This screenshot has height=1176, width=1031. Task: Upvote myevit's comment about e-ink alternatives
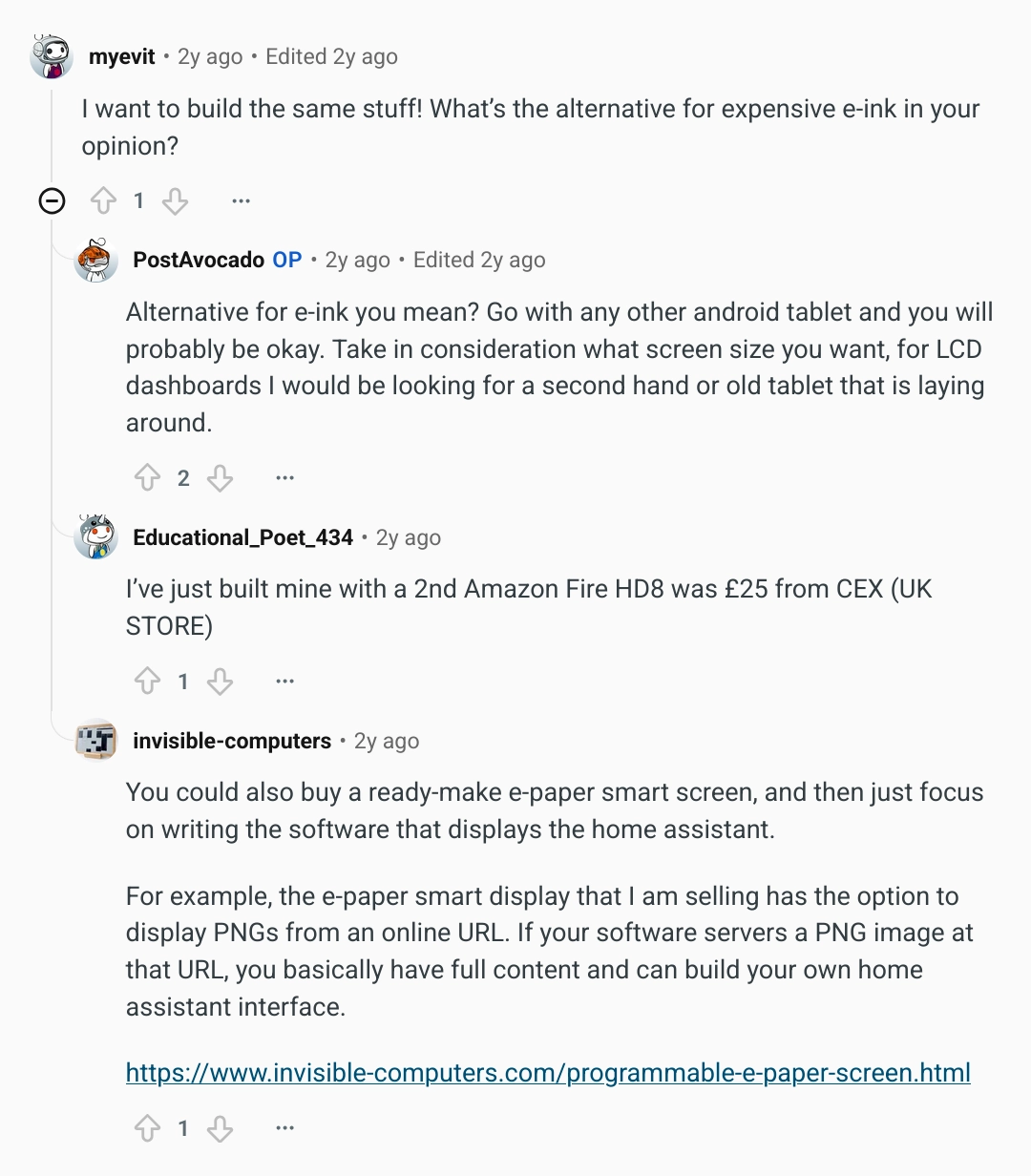click(103, 201)
